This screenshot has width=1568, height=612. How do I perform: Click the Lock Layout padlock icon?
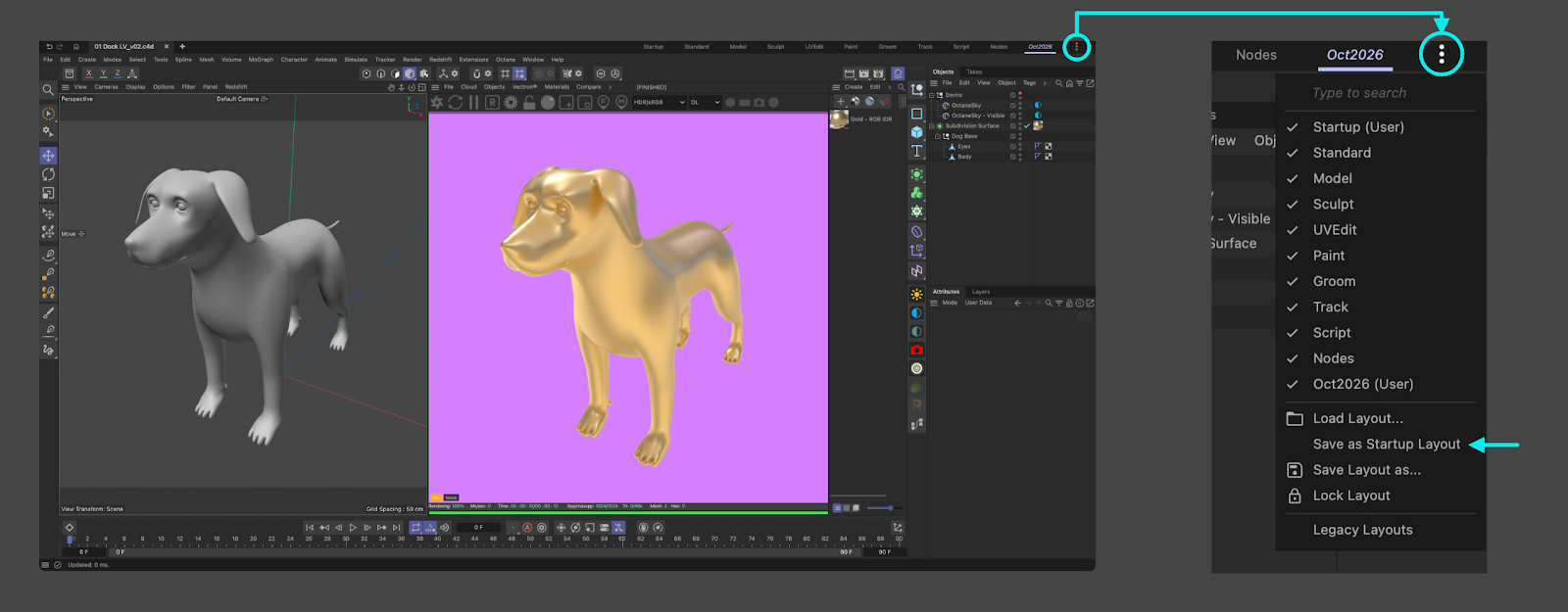coord(1295,495)
